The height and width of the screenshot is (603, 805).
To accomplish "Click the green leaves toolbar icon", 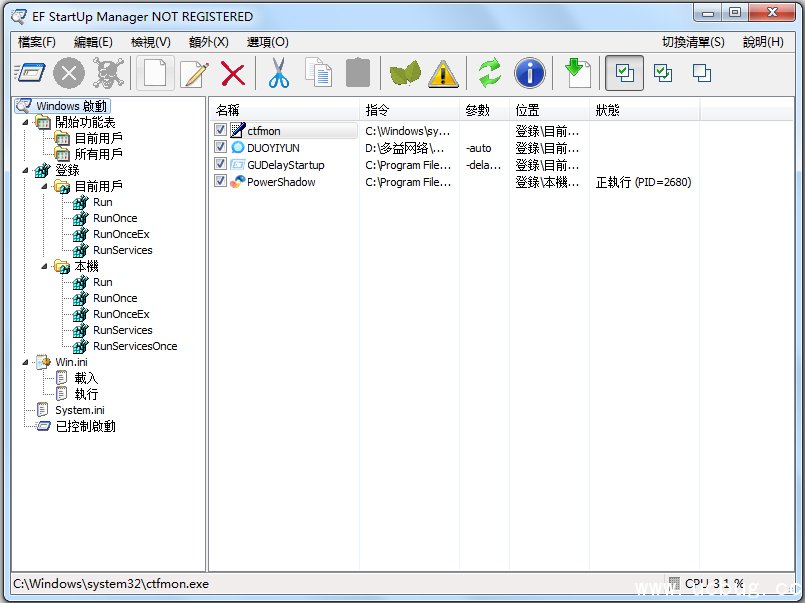I will (x=405, y=73).
